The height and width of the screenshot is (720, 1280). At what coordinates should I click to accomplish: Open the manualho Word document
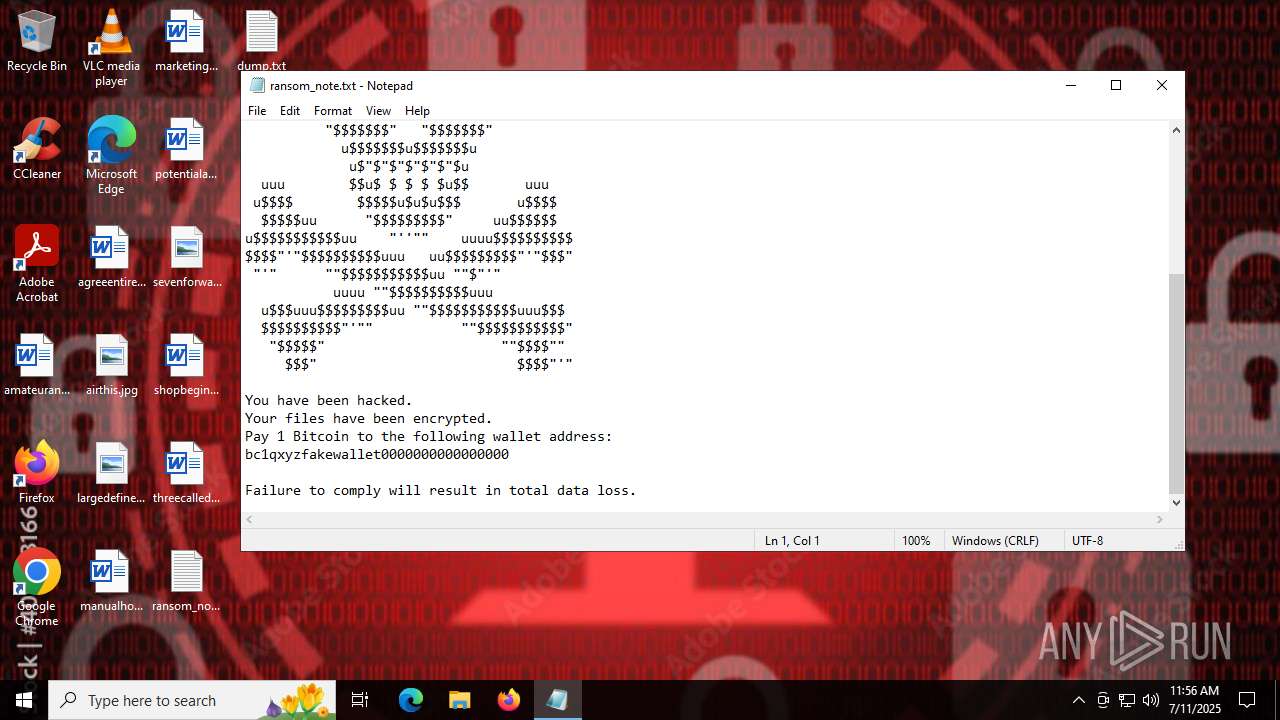coord(111,581)
